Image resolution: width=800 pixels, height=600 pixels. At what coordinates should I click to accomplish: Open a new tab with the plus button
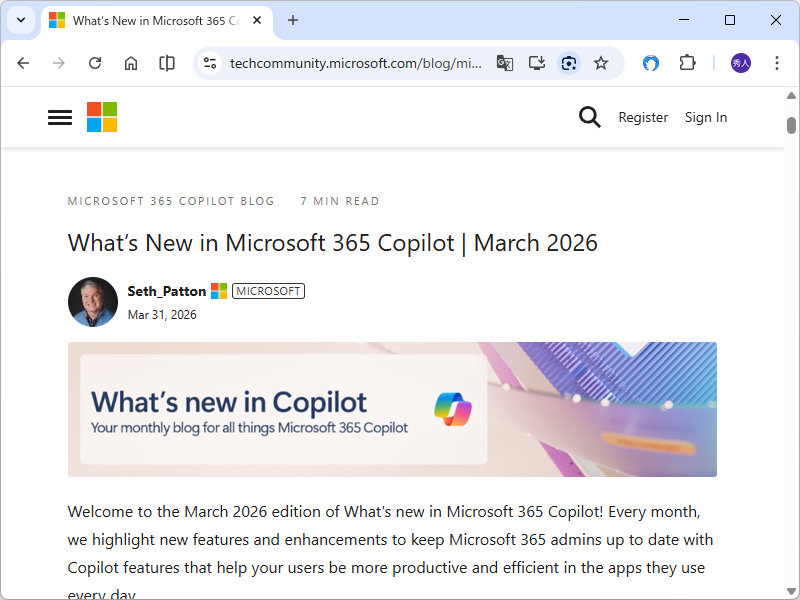coord(293,20)
